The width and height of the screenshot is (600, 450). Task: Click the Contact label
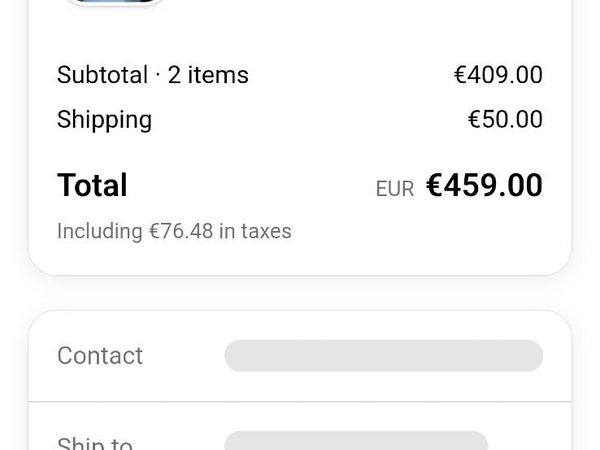[100, 355]
